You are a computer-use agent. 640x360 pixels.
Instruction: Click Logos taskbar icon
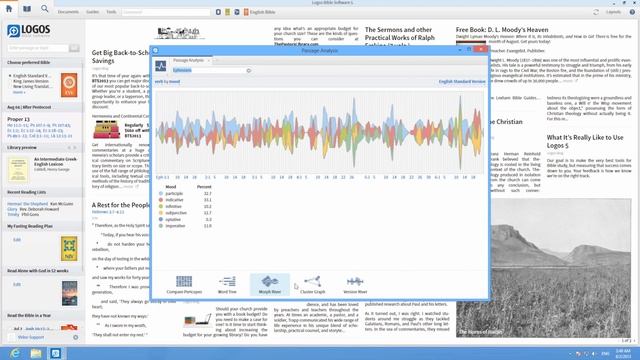(56, 353)
